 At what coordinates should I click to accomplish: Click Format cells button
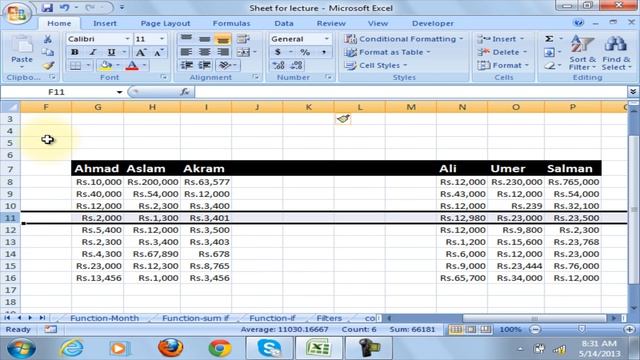[503, 65]
